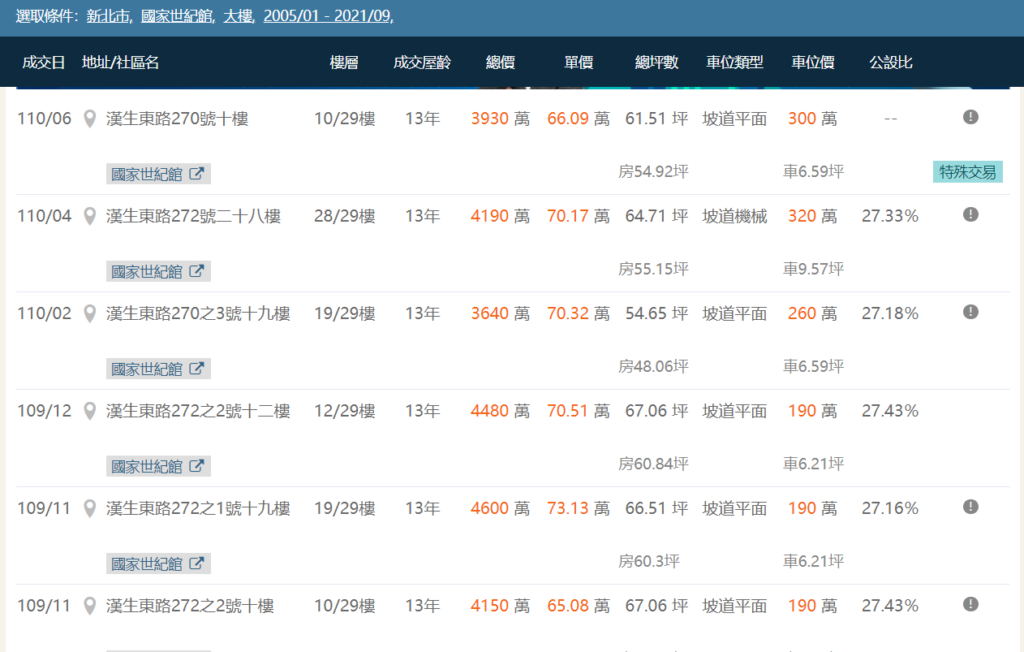Click 車9.57坪 detail text
Image resolution: width=1024 pixels, height=652 pixels.
[x=814, y=269]
